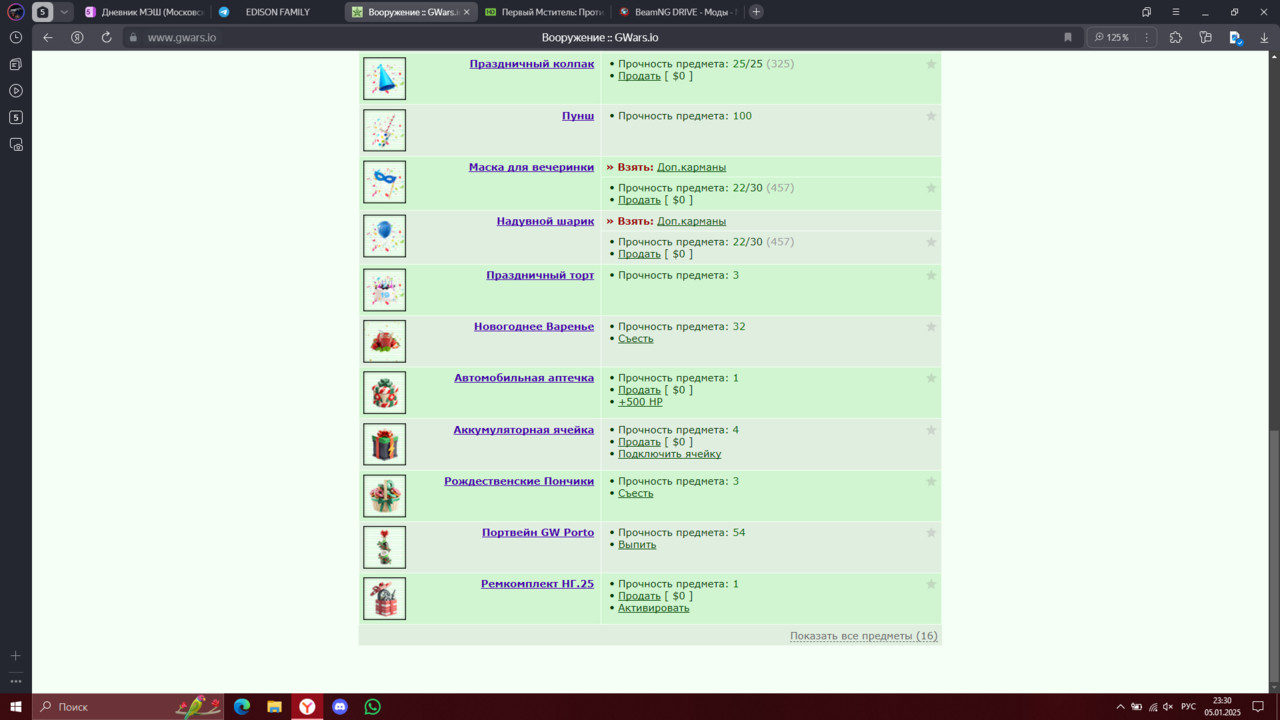This screenshot has height=720, width=1280.
Task: Open the browser extensions puzzle icon
Action: (1176, 37)
